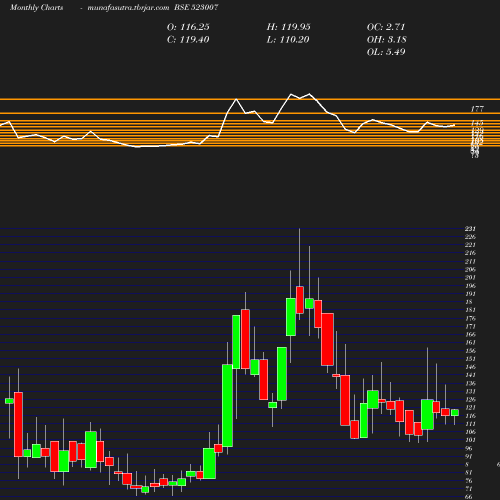This screenshot has width=500, height=500.
Task: Select the open value "O: 116.25"
Action: [x=188, y=27]
